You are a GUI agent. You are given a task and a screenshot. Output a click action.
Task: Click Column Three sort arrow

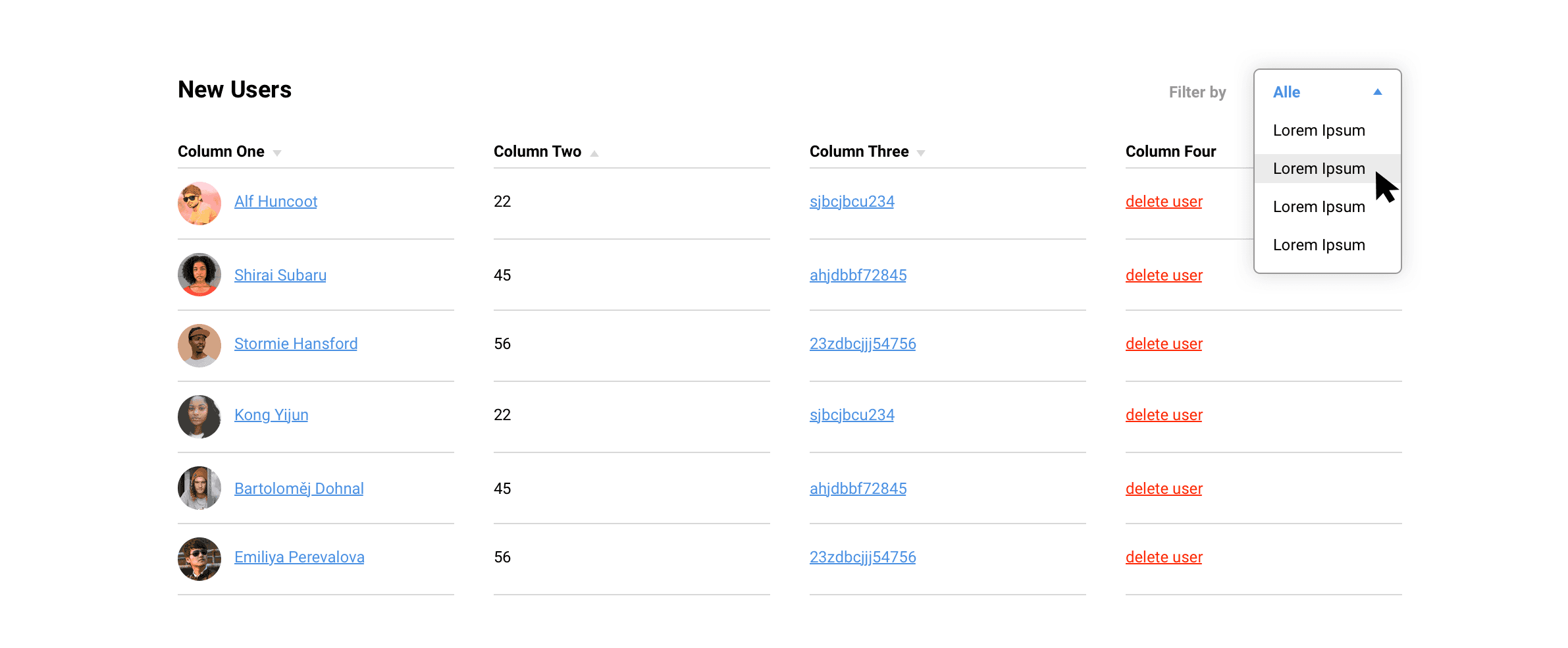[x=921, y=153]
